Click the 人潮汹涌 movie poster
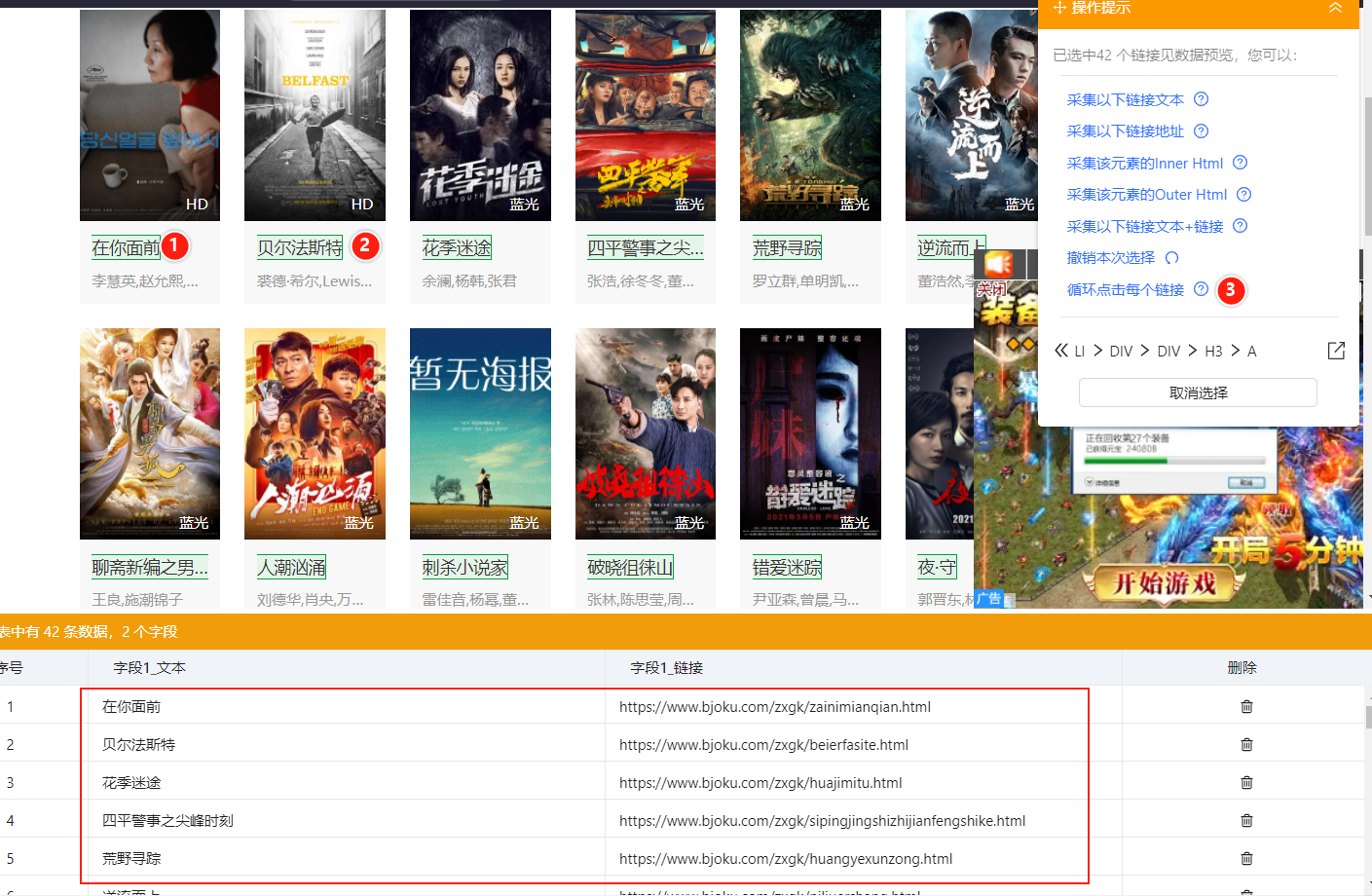1372x896 pixels. pyautogui.click(x=315, y=433)
